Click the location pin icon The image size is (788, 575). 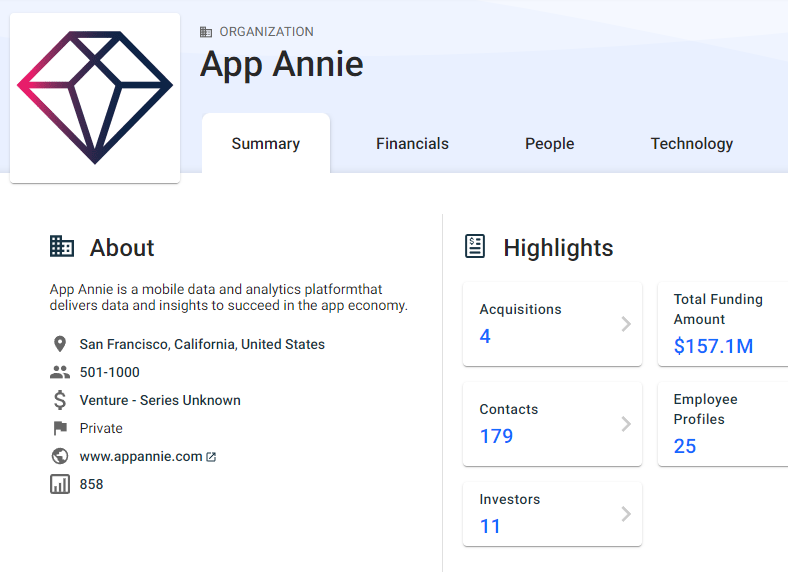60,344
